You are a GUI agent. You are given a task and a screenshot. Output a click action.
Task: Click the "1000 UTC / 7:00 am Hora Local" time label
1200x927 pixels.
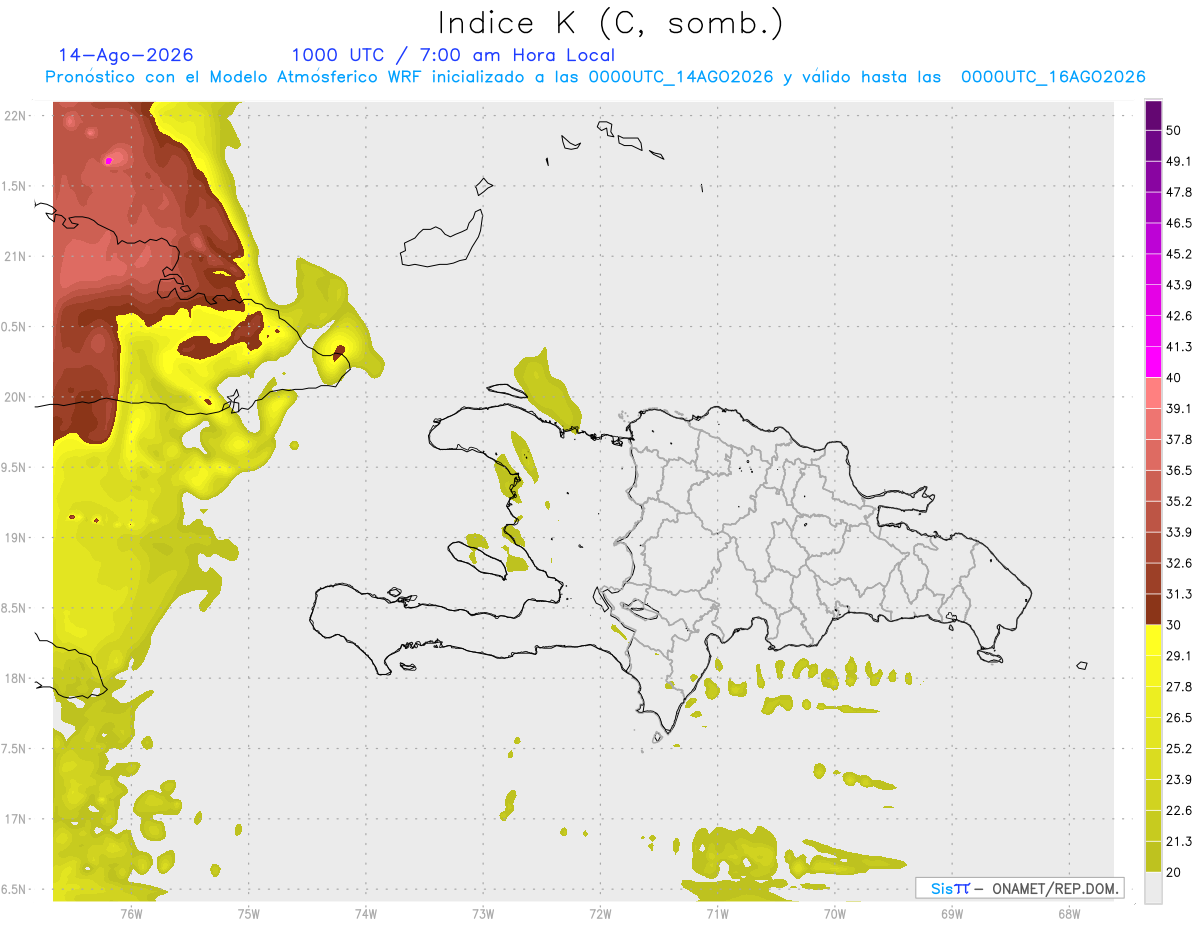coord(453,55)
